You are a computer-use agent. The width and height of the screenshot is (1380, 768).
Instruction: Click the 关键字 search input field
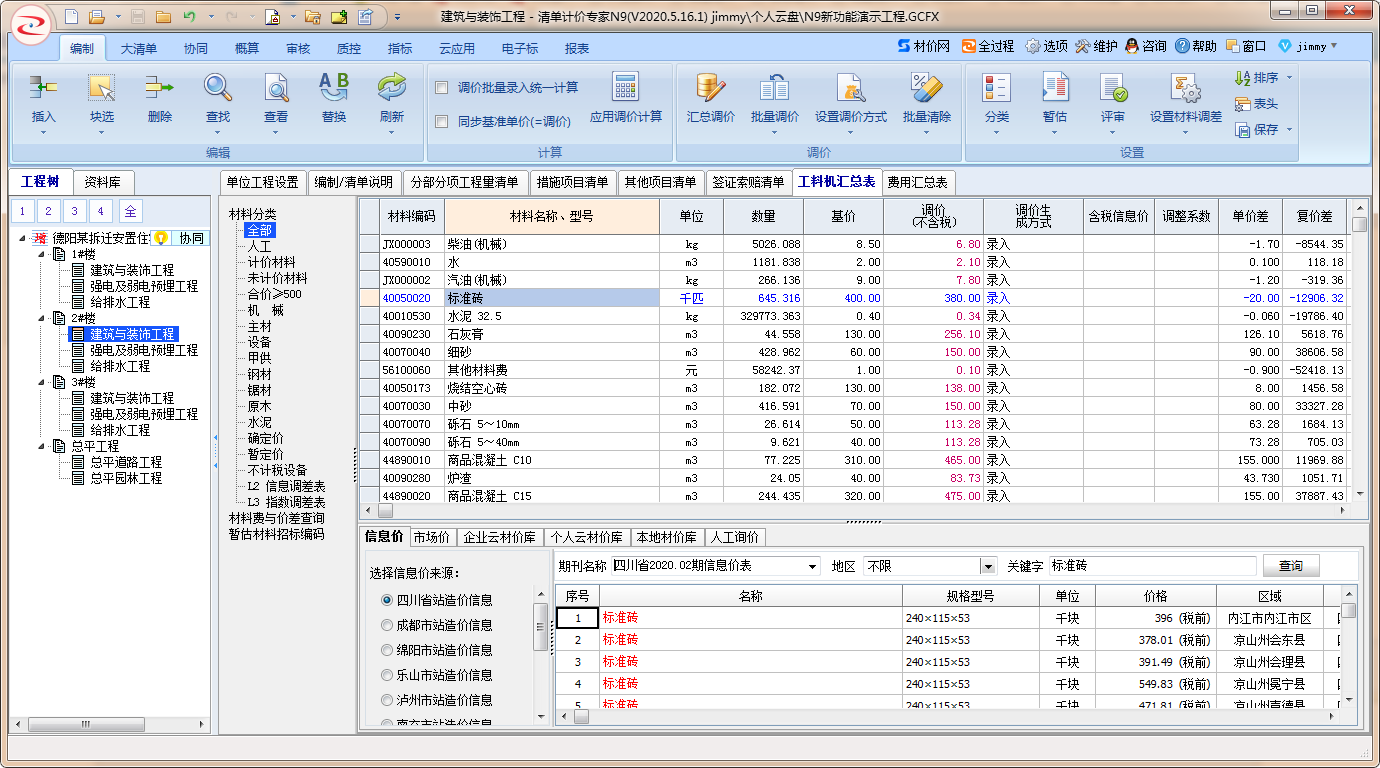[1150, 566]
